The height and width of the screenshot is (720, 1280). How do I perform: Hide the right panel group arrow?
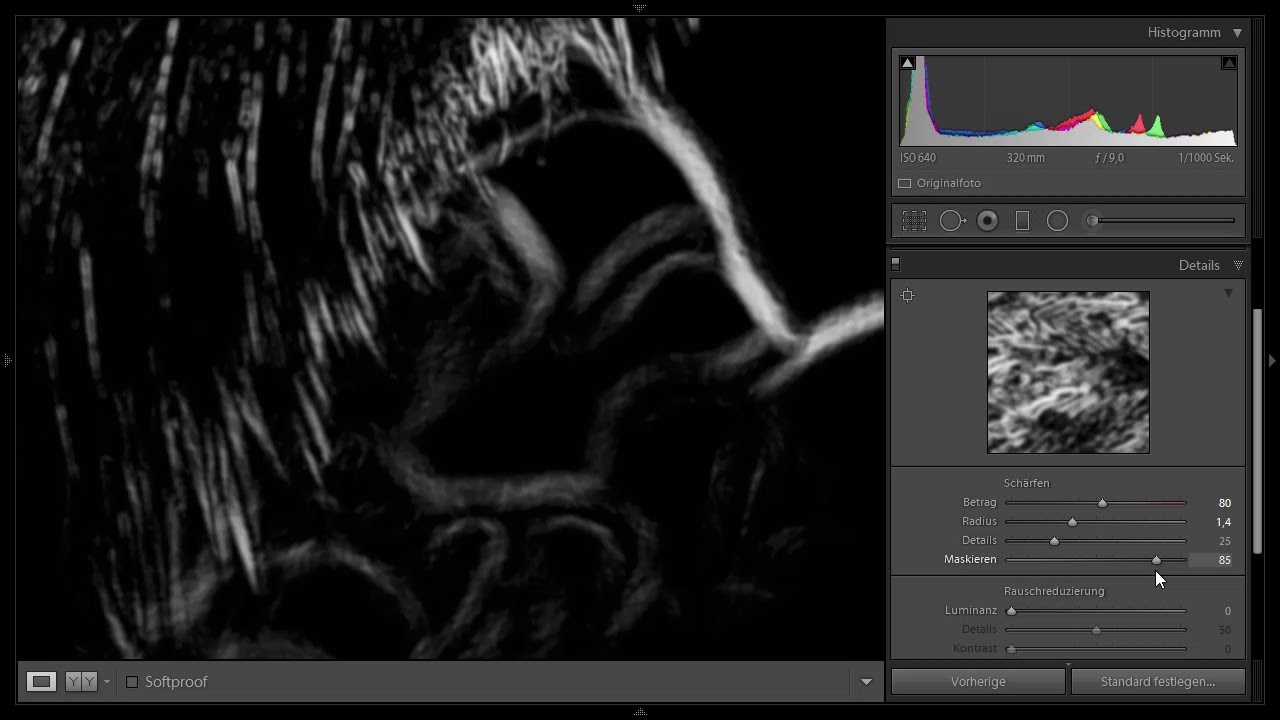click(1273, 360)
